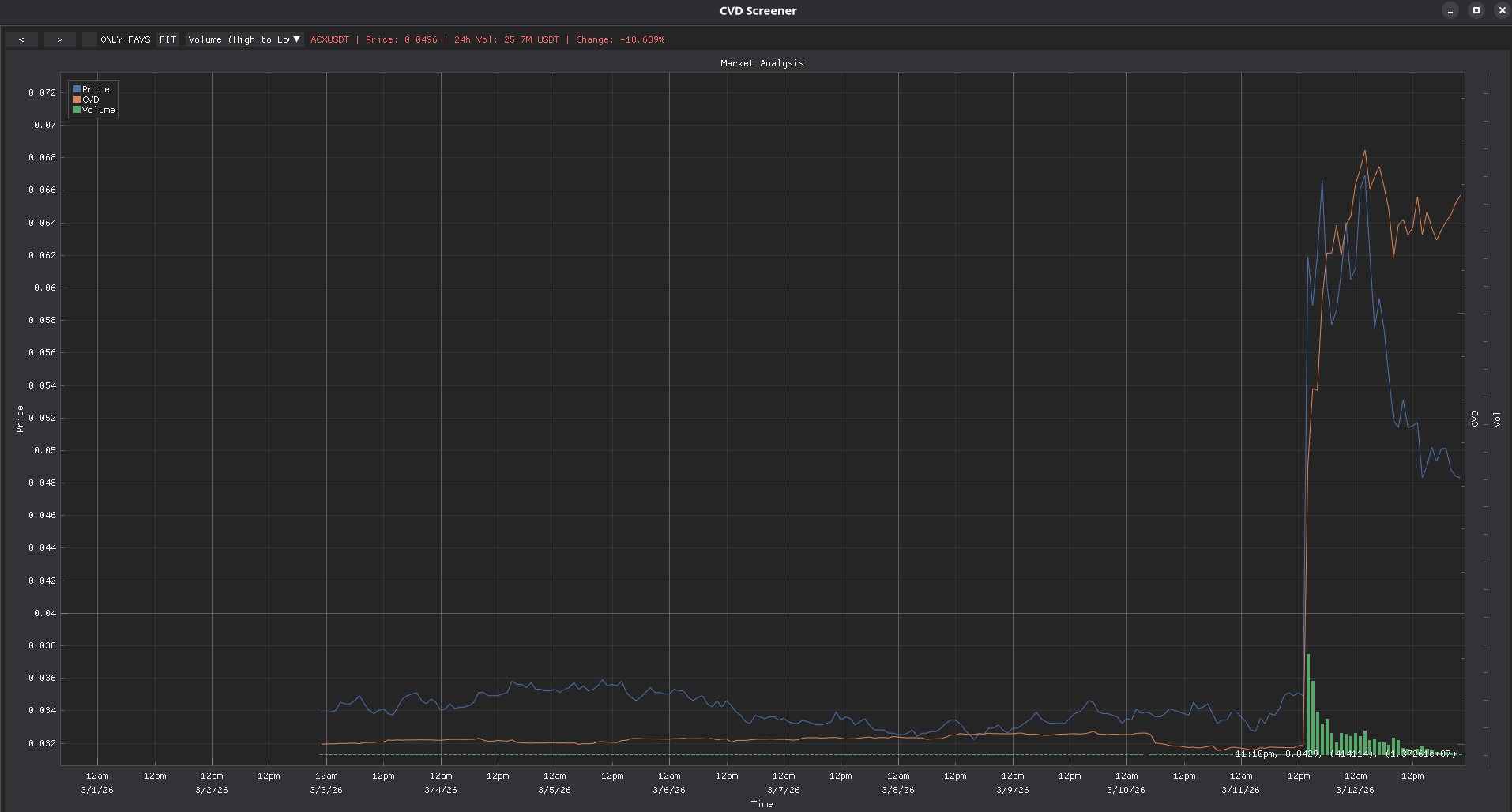Close the CVD Screener window

[1502, 10]
